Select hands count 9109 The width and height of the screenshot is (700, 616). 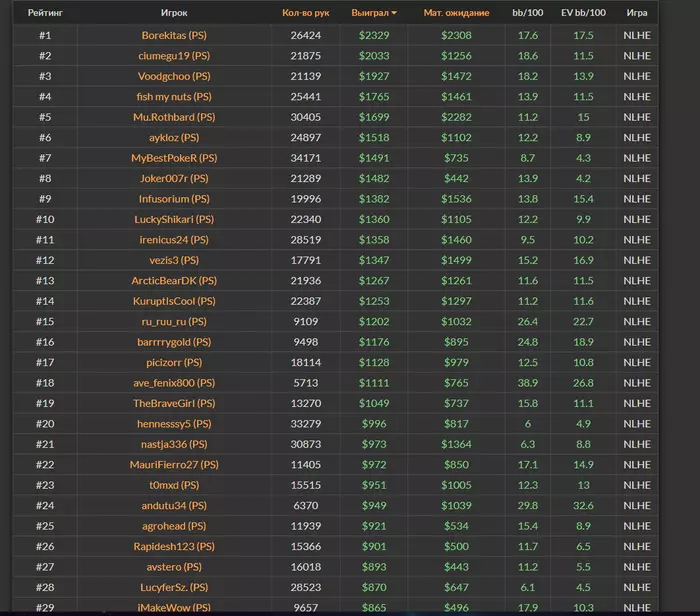coord(305,322)
